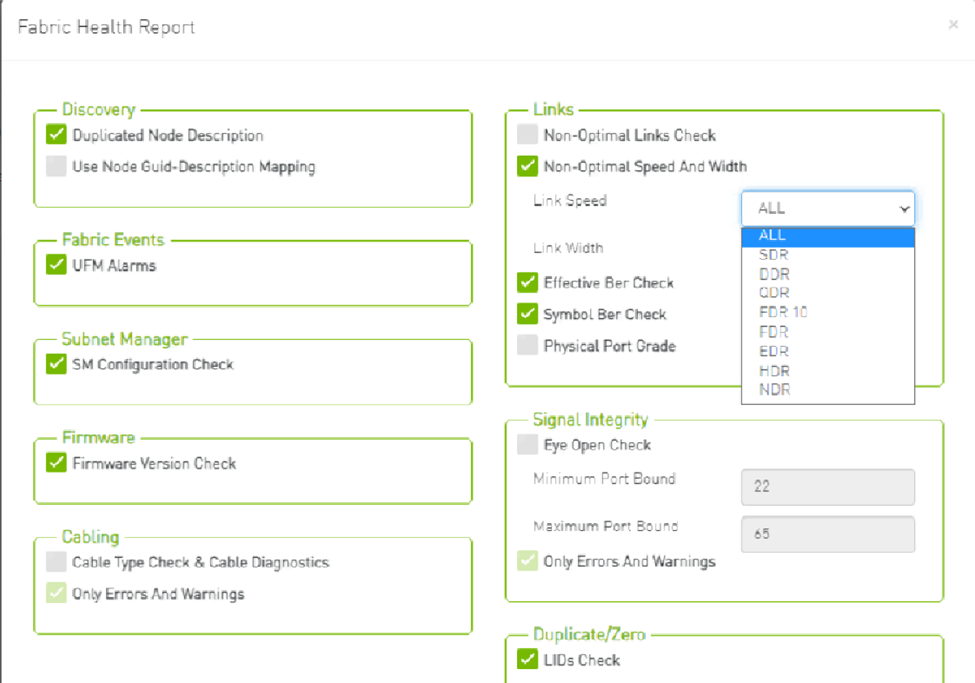Toggle Effective Ber Check checkbox
975x683 pixels.
coord(527,283)
